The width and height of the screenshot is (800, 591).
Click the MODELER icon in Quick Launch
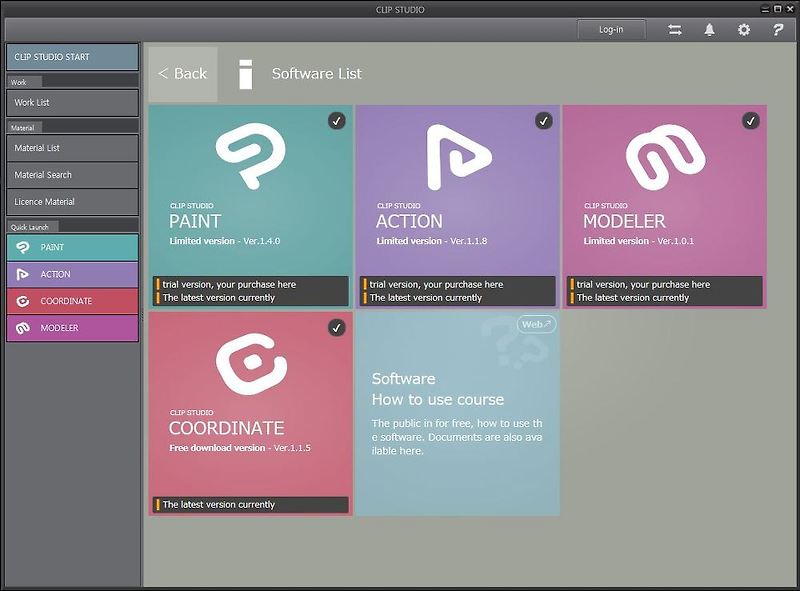pos(22,328)
